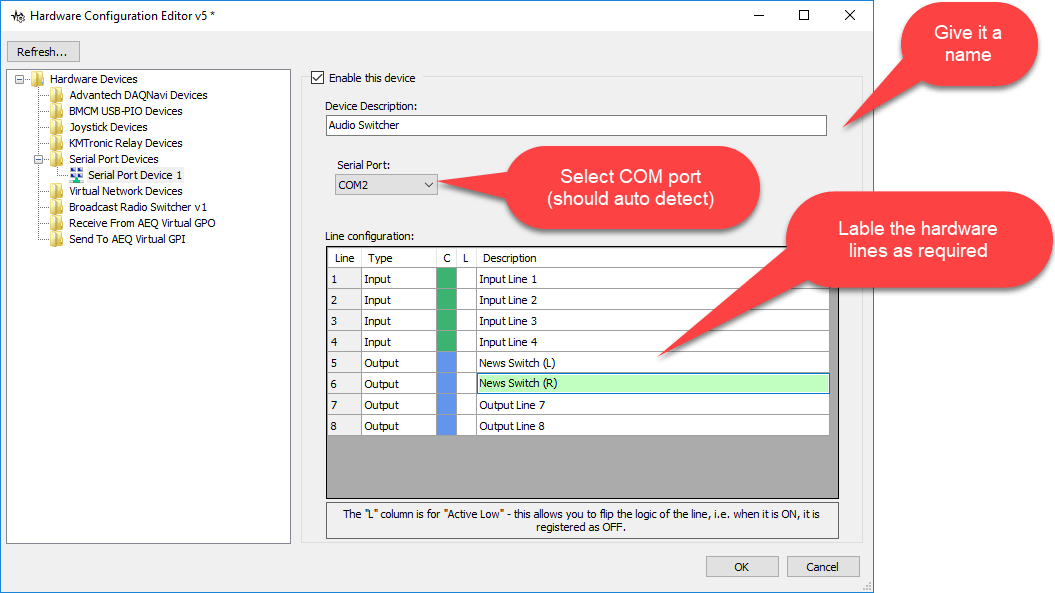Image resolution: width=1055 pixels, height=593 pixels.
Task: Click the Line column header
Action: [x=344, y=258]
